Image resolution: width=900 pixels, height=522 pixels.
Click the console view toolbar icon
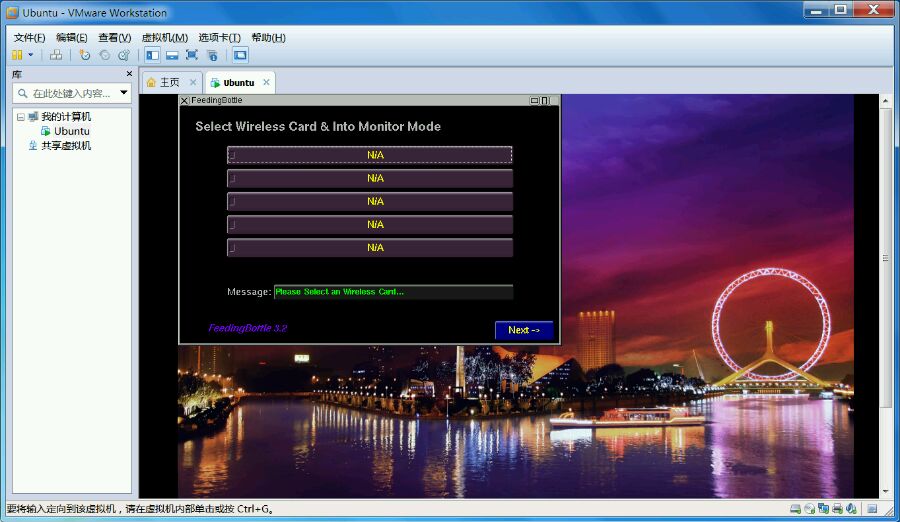240,55
